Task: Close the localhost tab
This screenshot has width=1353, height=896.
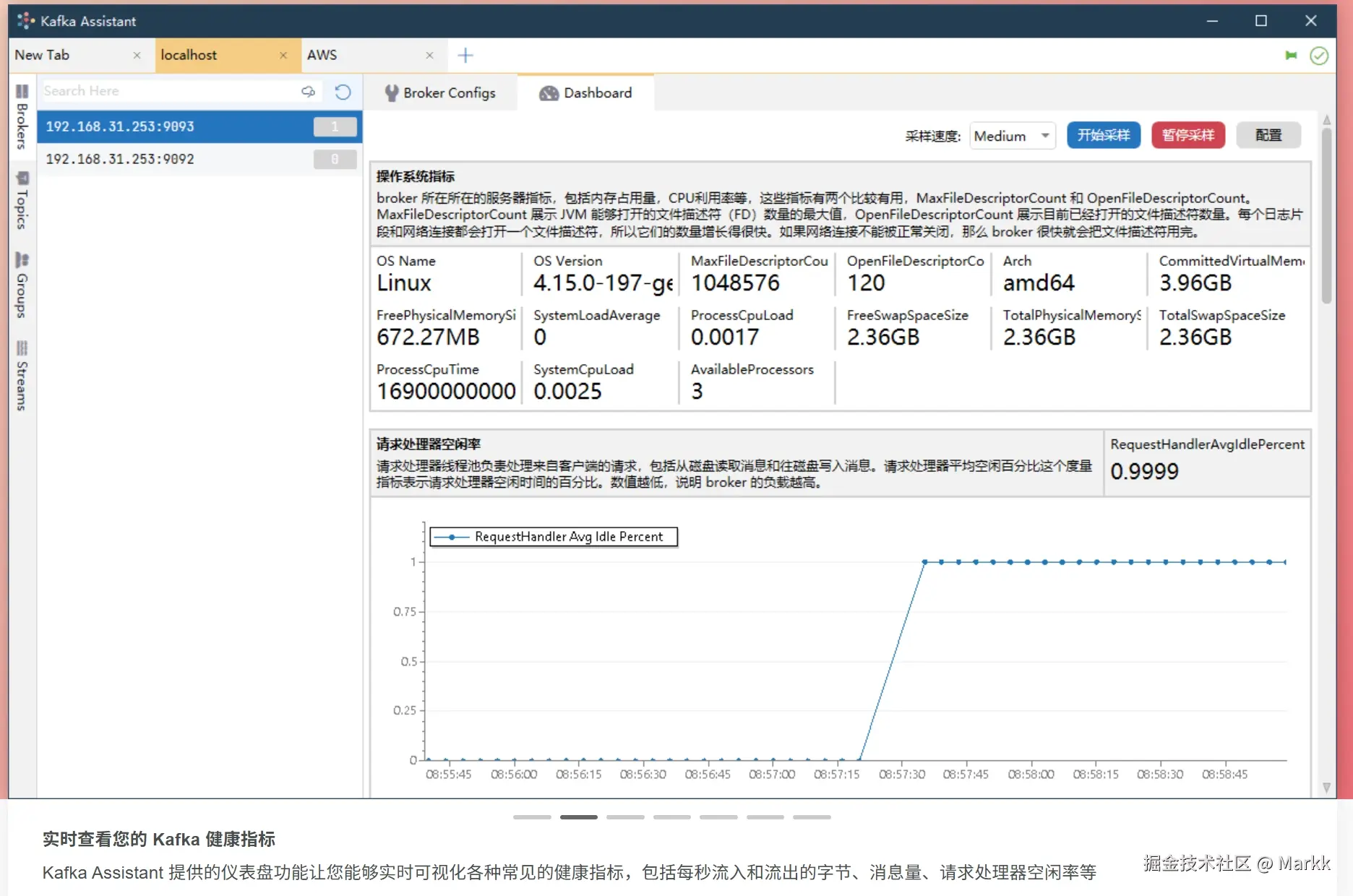Action: coord(283,56)
